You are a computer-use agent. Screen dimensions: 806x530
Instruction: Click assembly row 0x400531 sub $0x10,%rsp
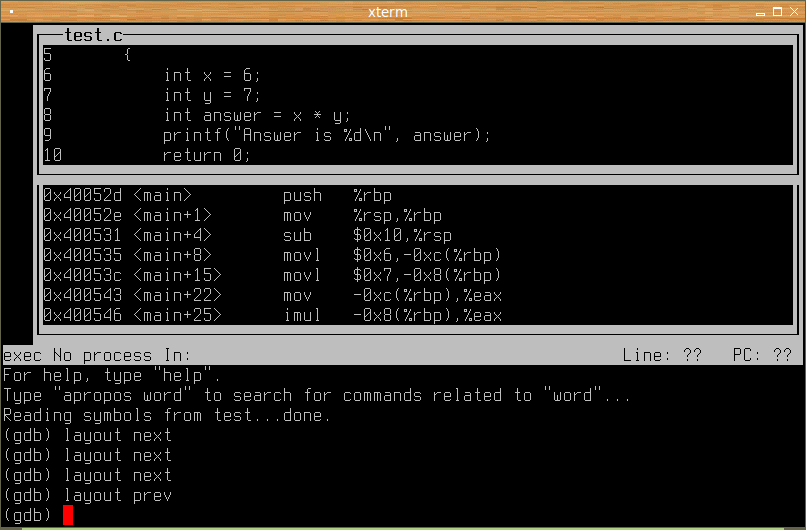[418, 235]
